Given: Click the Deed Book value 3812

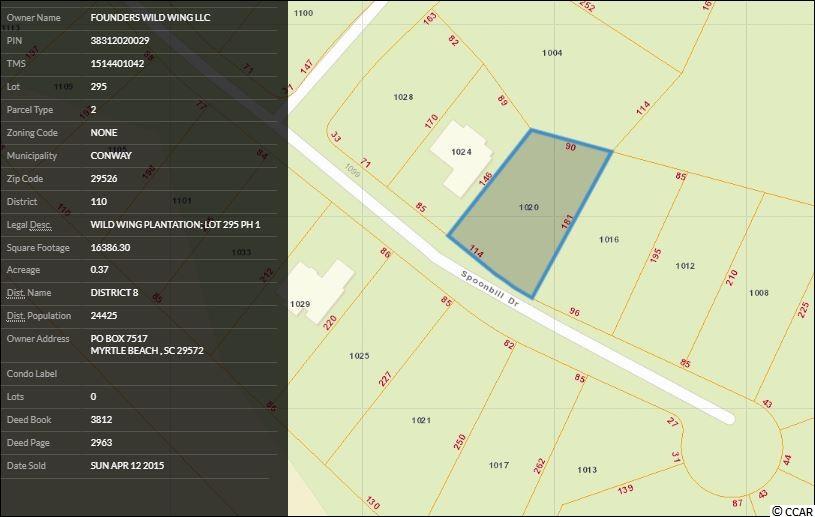Looking at the screenshot, I should tap(100, 420).
